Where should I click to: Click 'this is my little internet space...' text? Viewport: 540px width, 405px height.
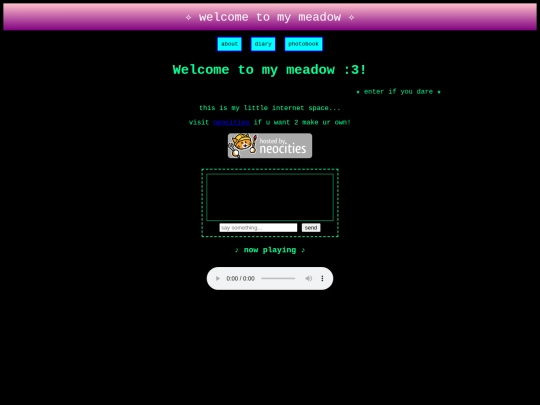tap(270, 108)
